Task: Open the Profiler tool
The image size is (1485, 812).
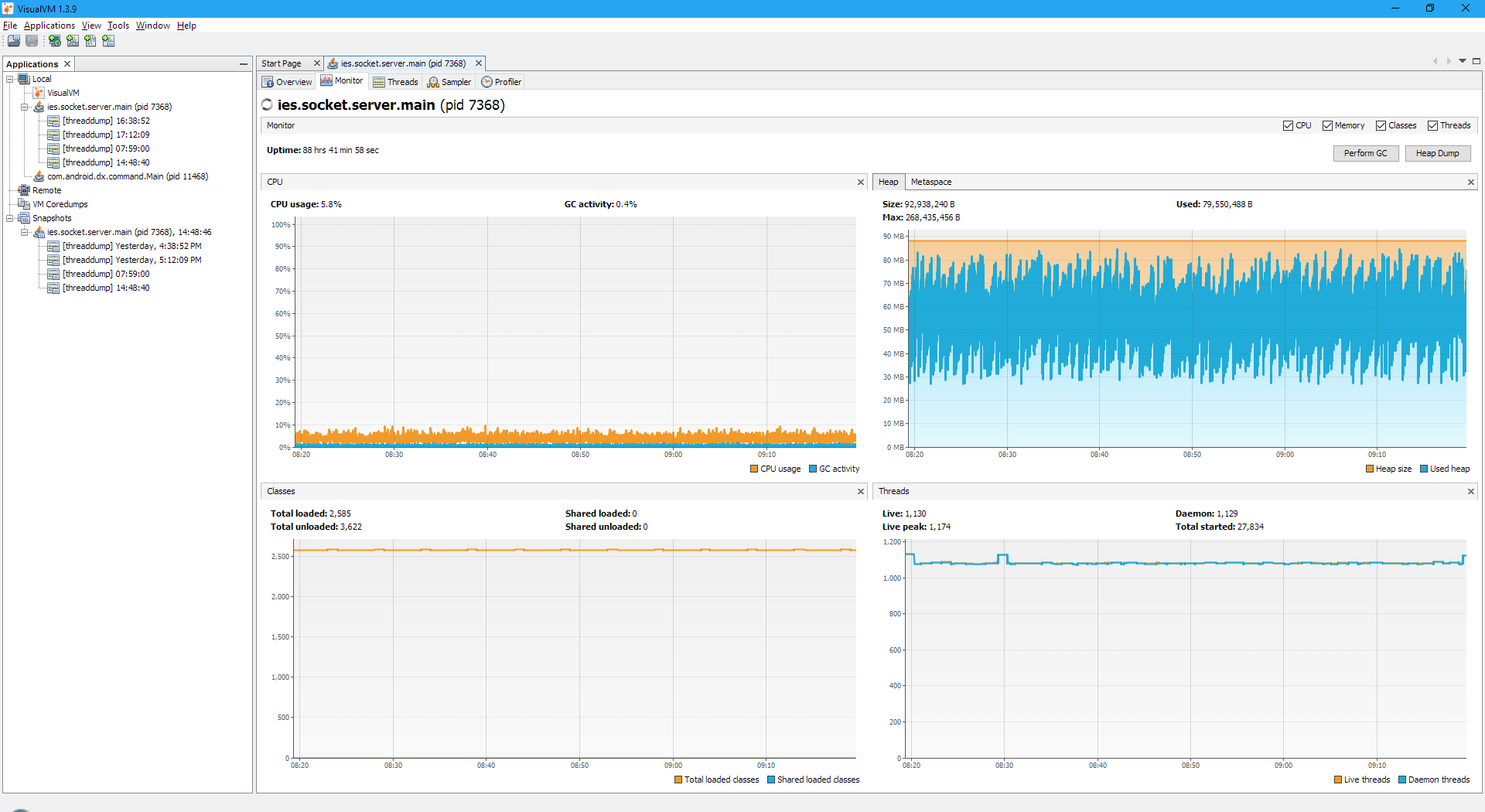Action: [x=501, y=81]
